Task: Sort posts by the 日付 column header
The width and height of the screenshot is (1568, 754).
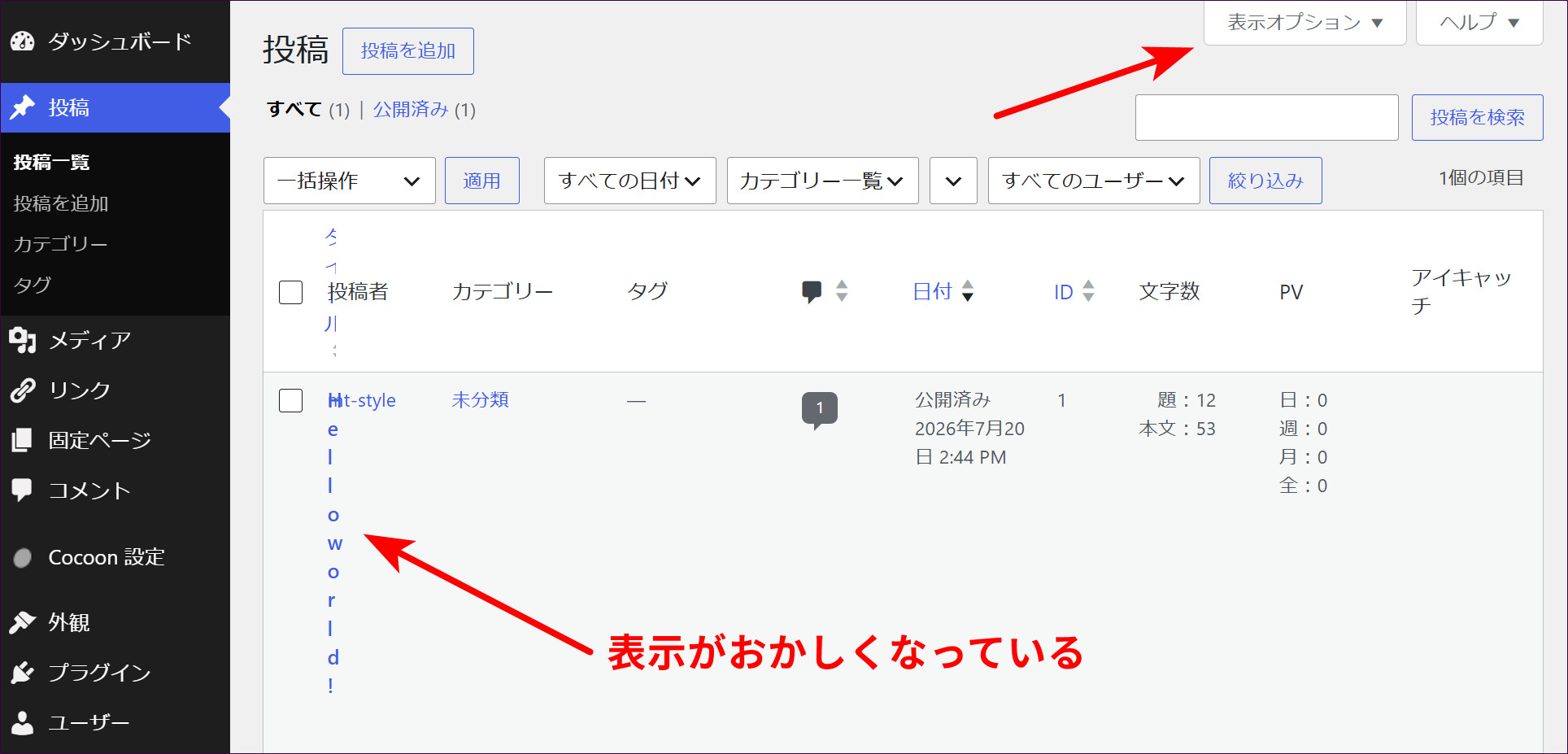Action: [x=932, y=292]
